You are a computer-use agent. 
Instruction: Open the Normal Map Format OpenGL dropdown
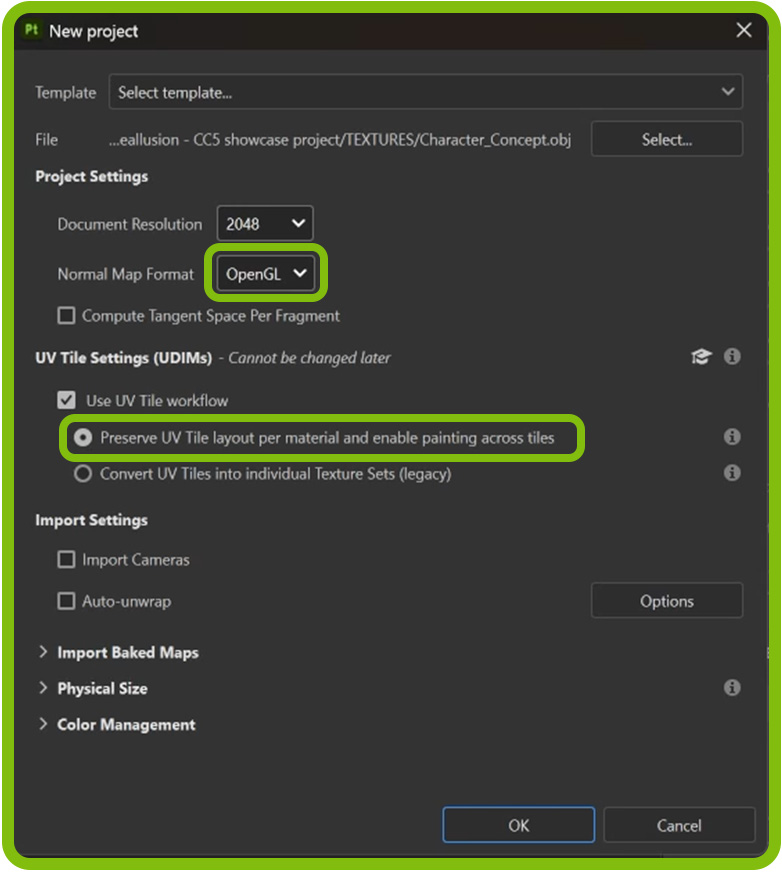click(x=266, y=274)
